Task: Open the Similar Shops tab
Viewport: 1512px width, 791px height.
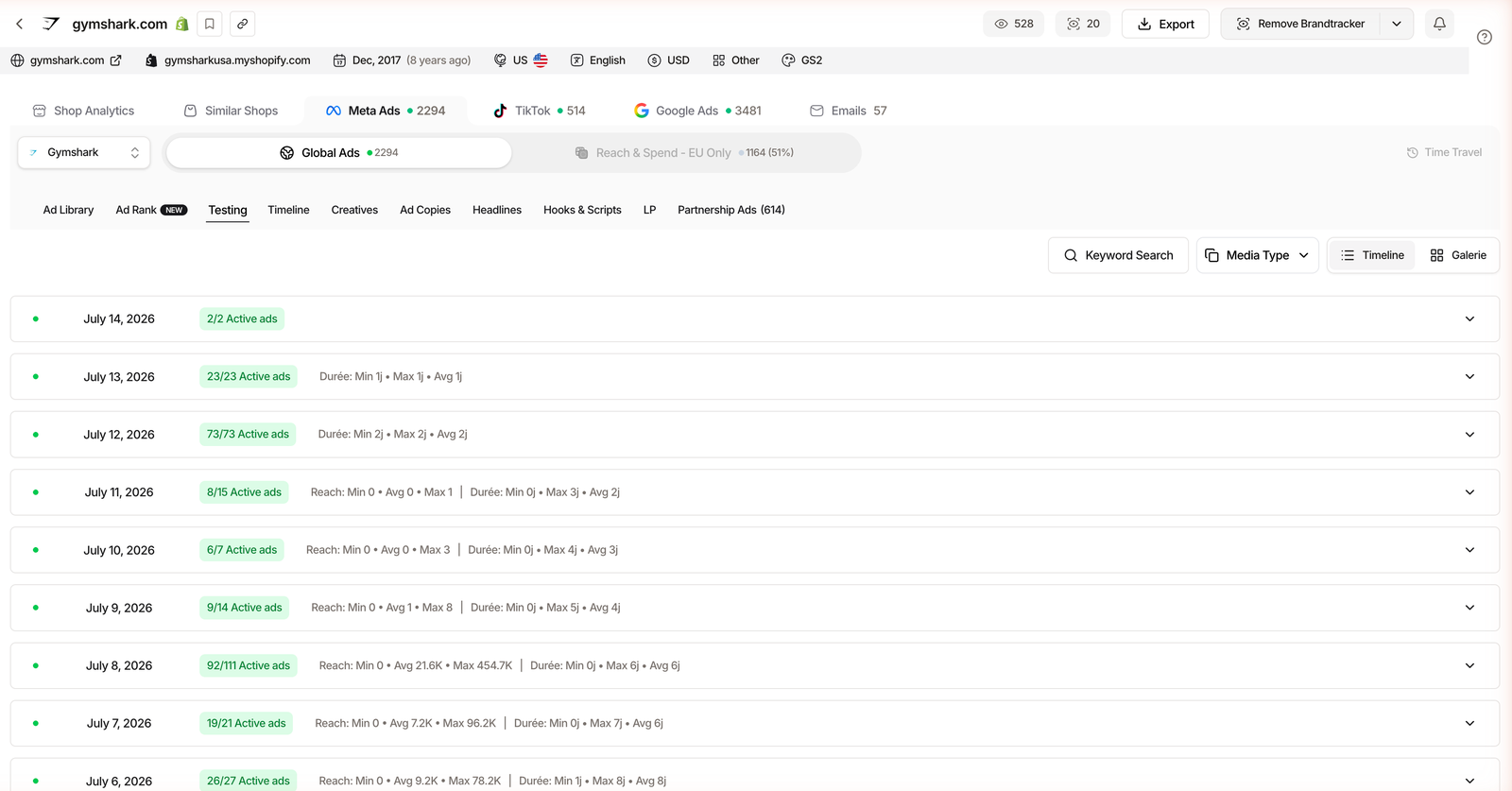Action: tap(231, 111)
